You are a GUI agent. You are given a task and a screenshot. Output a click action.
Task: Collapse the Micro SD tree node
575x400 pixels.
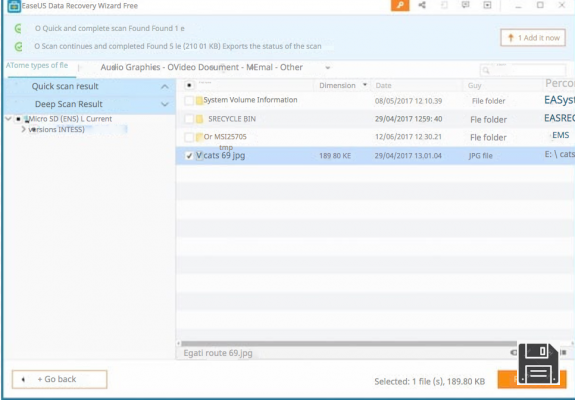click(x=8, y=119)
